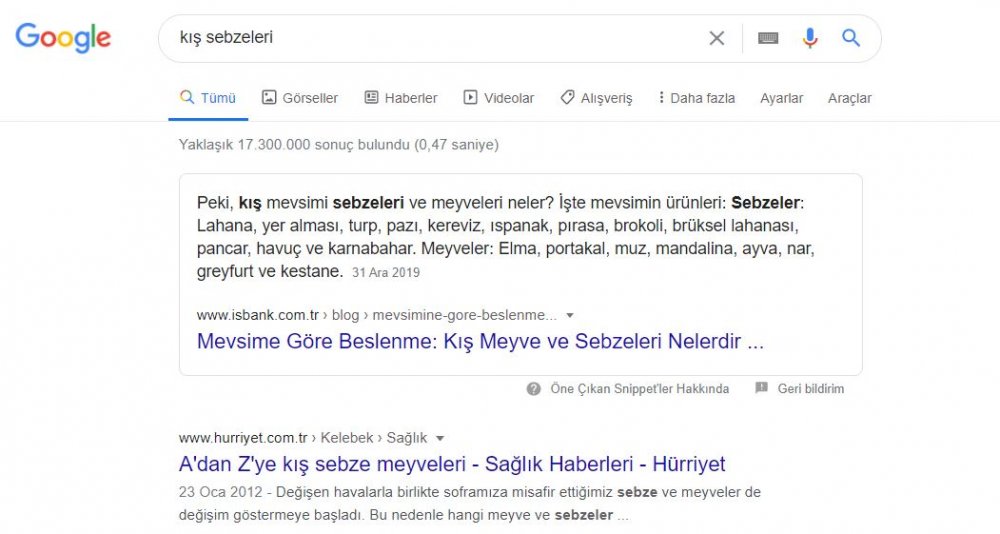Click the question mark snippet info icon

coord(534,389)
